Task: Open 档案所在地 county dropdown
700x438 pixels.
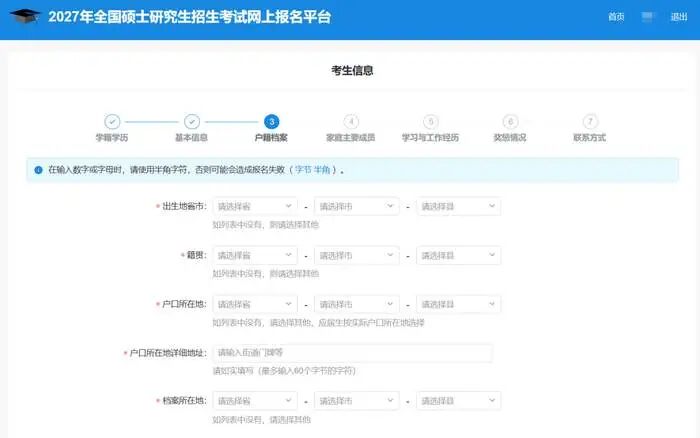Action: (x=458, y=401)
